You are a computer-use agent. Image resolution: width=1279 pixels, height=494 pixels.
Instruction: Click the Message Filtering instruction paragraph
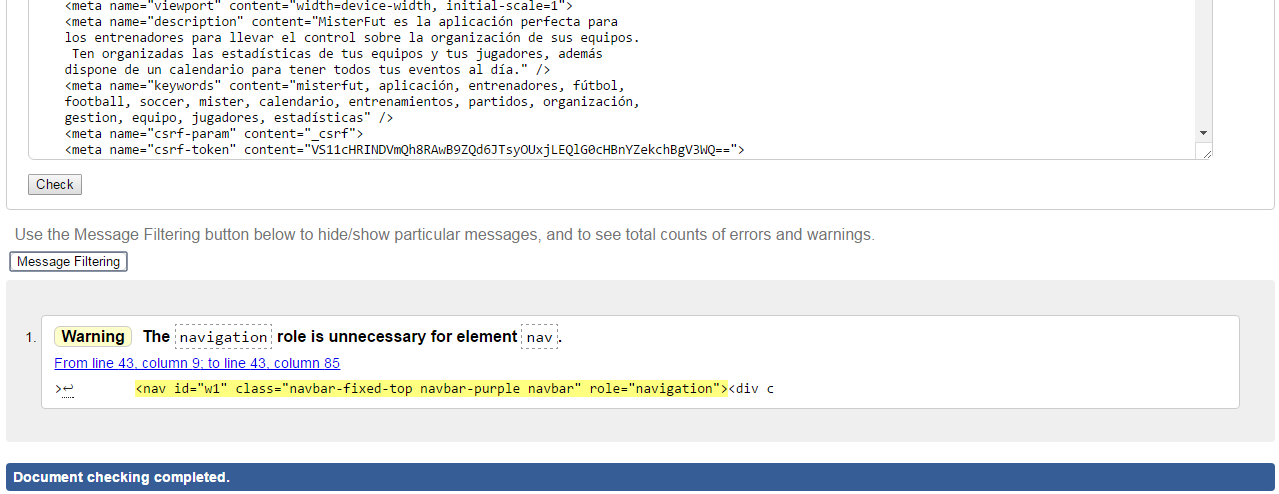click(445, 235)
